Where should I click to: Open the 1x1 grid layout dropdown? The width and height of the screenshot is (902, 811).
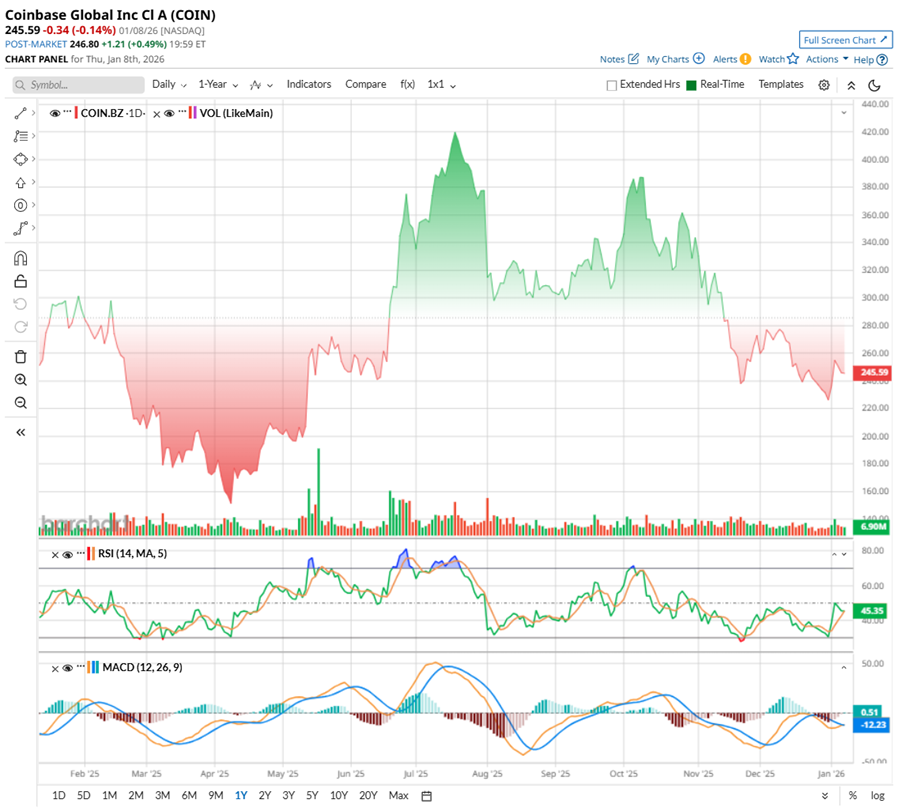coord(441,85)
